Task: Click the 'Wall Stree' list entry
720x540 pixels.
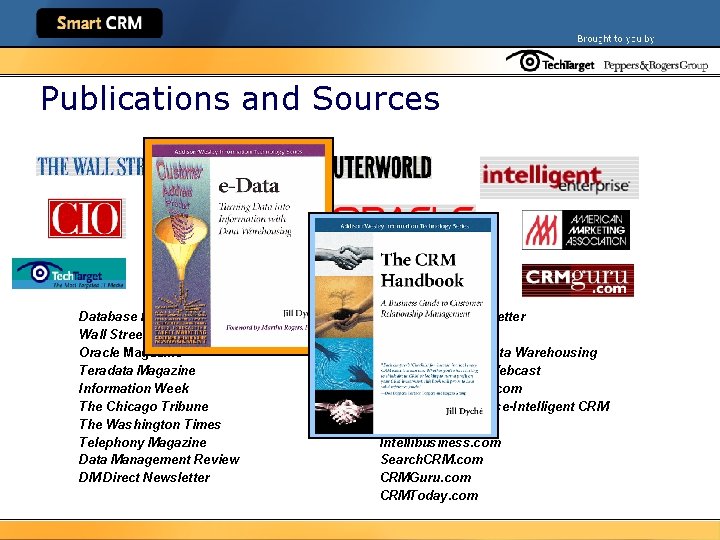Action: point(111,334)
